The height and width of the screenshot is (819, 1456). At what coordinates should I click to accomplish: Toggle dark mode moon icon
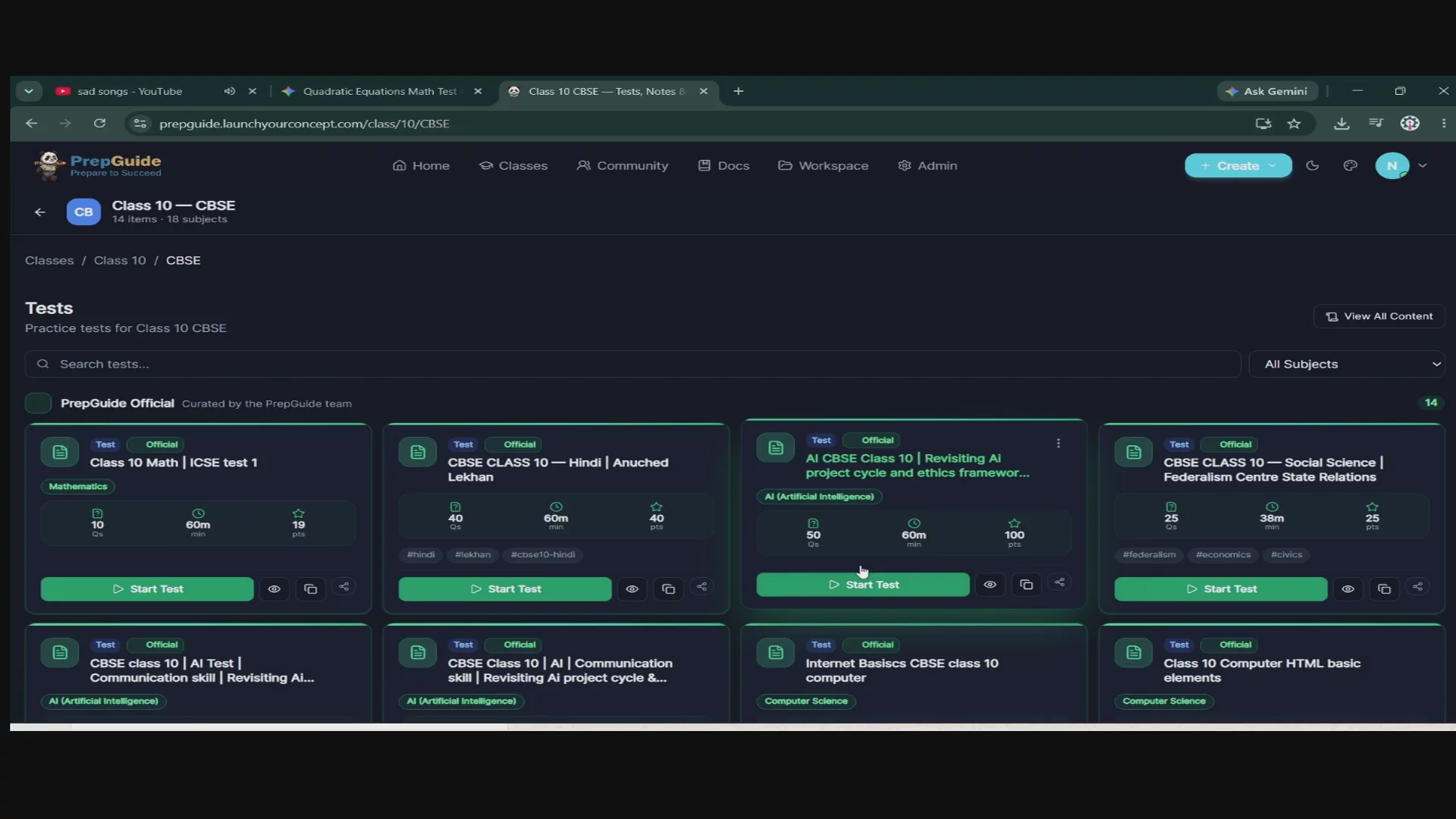tap(1313, 165)
